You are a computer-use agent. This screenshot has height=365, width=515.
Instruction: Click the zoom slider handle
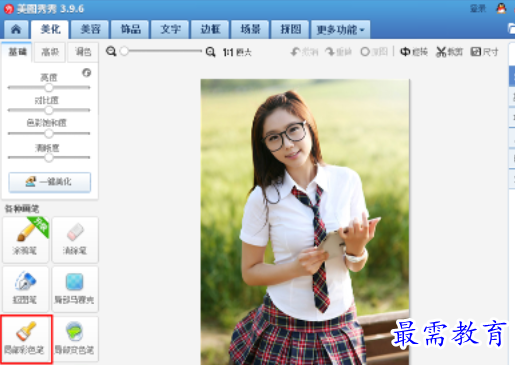coord(124,51)
